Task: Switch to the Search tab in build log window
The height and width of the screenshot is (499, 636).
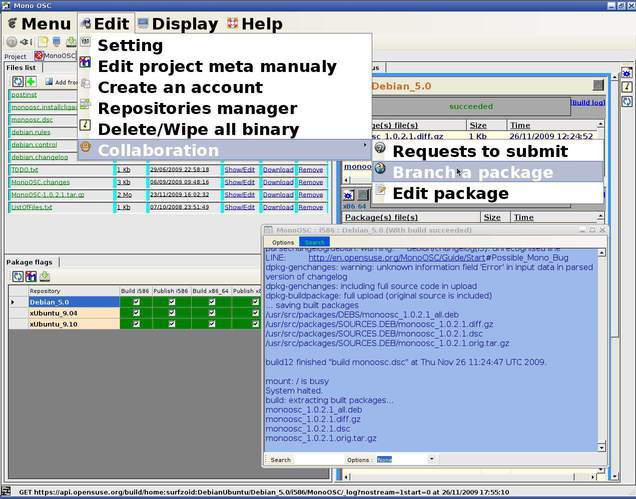Action: tap(314, 242)
